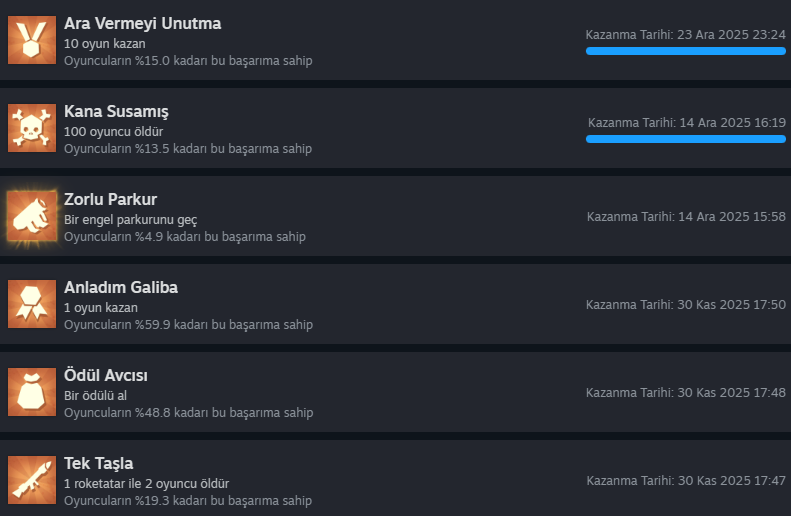Click the Ara Vermeyi Unutma medal icon

(x=32, y=40)
